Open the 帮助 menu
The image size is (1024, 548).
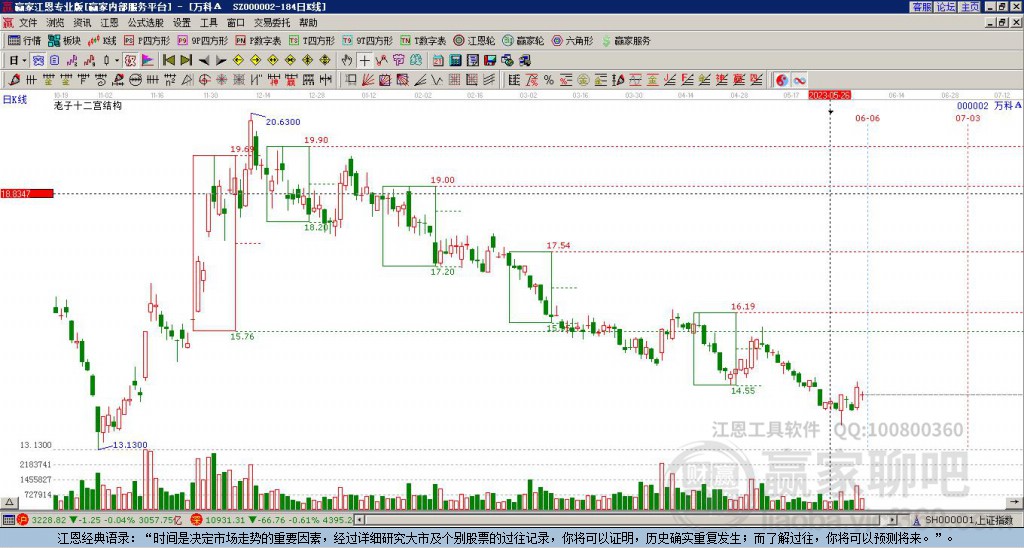tap(308, 23)
